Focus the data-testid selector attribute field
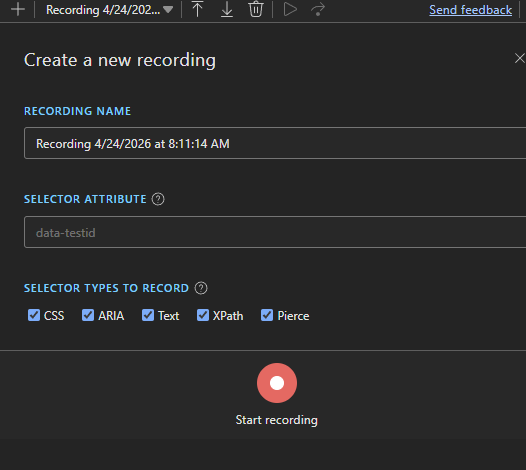The height and width of the screenshot is (470, 526). pyautogui.click(x=275, y=232)
